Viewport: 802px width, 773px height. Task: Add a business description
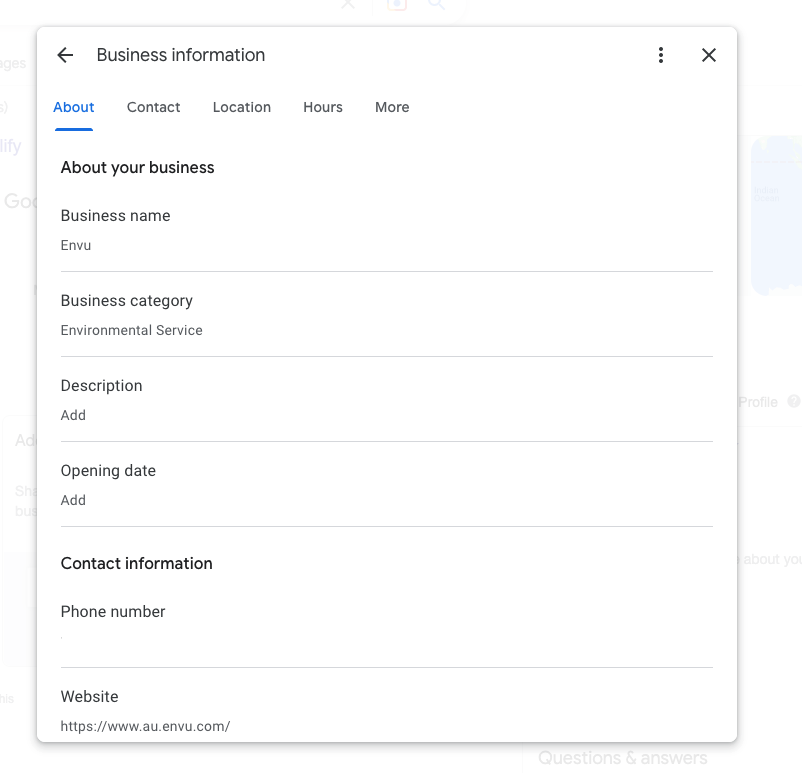click(x=73, y=415)
